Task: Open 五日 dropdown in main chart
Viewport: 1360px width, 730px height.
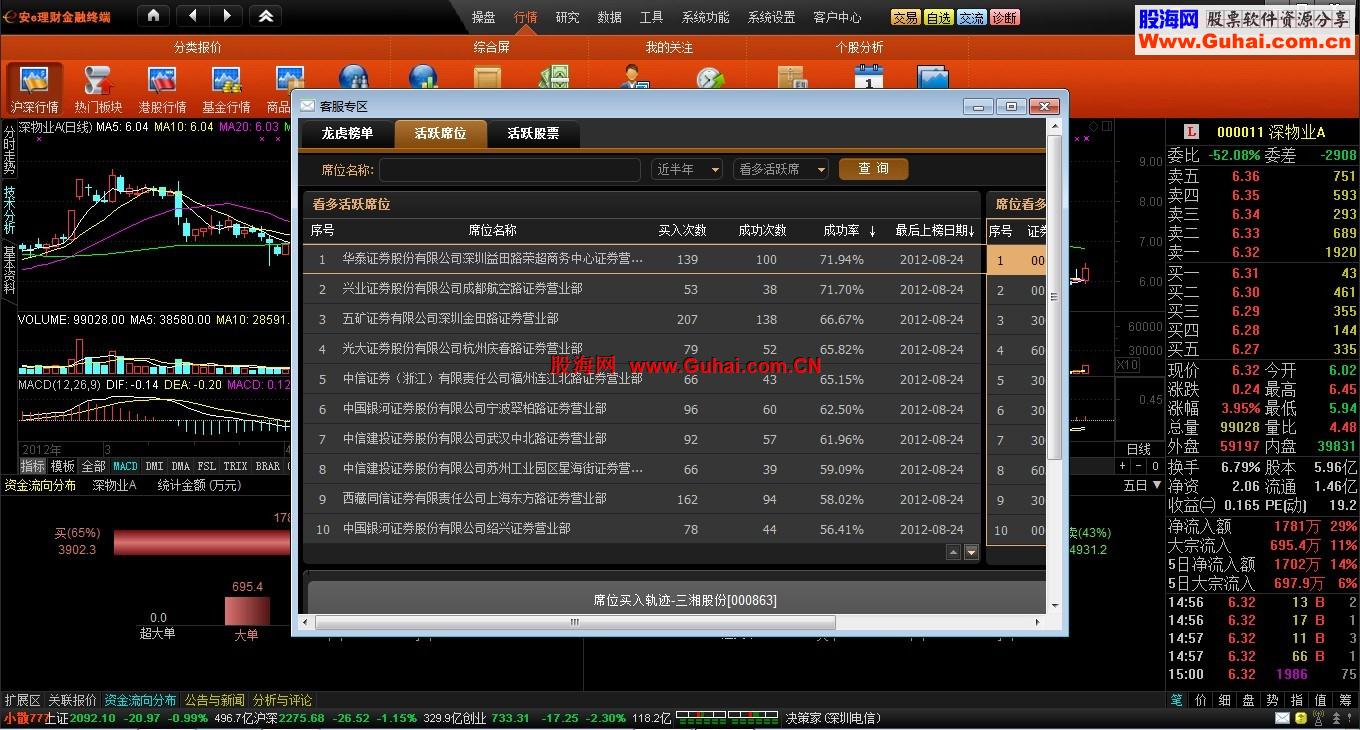Action: click(1140, 485)
